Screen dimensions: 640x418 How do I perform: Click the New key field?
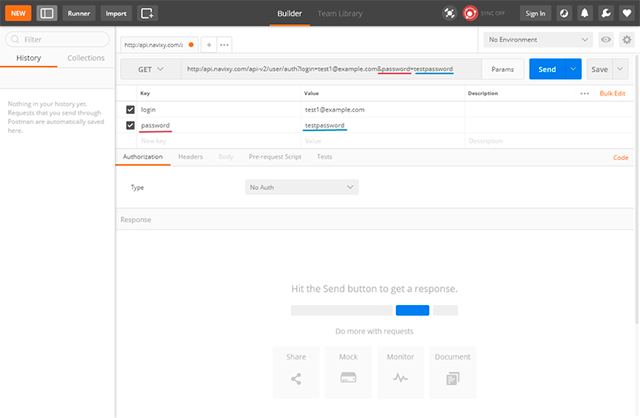219,141
